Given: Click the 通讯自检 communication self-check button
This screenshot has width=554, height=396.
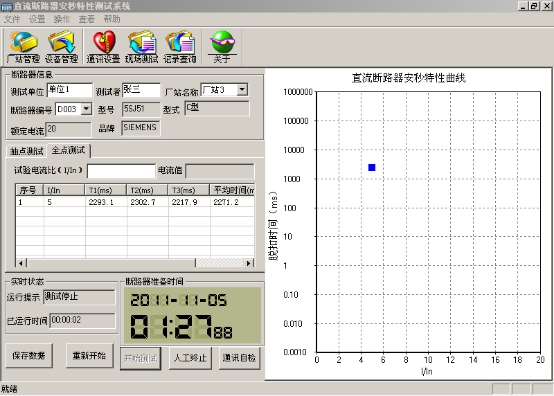Looking at the screenshot, I should pyautogui.click(x=239, y=358).
